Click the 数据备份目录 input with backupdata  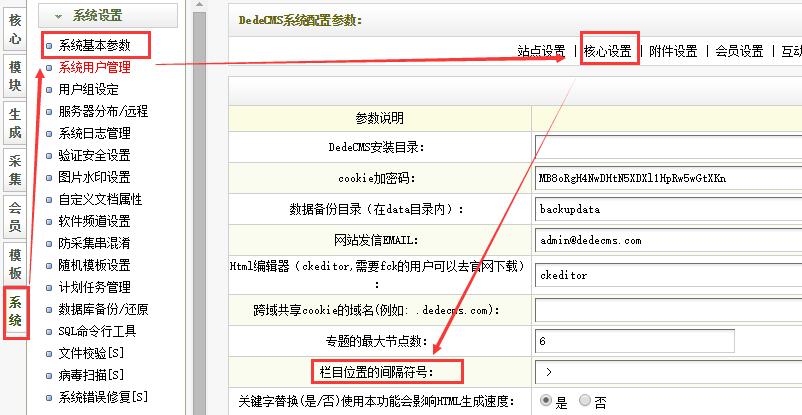pos(669,209)
